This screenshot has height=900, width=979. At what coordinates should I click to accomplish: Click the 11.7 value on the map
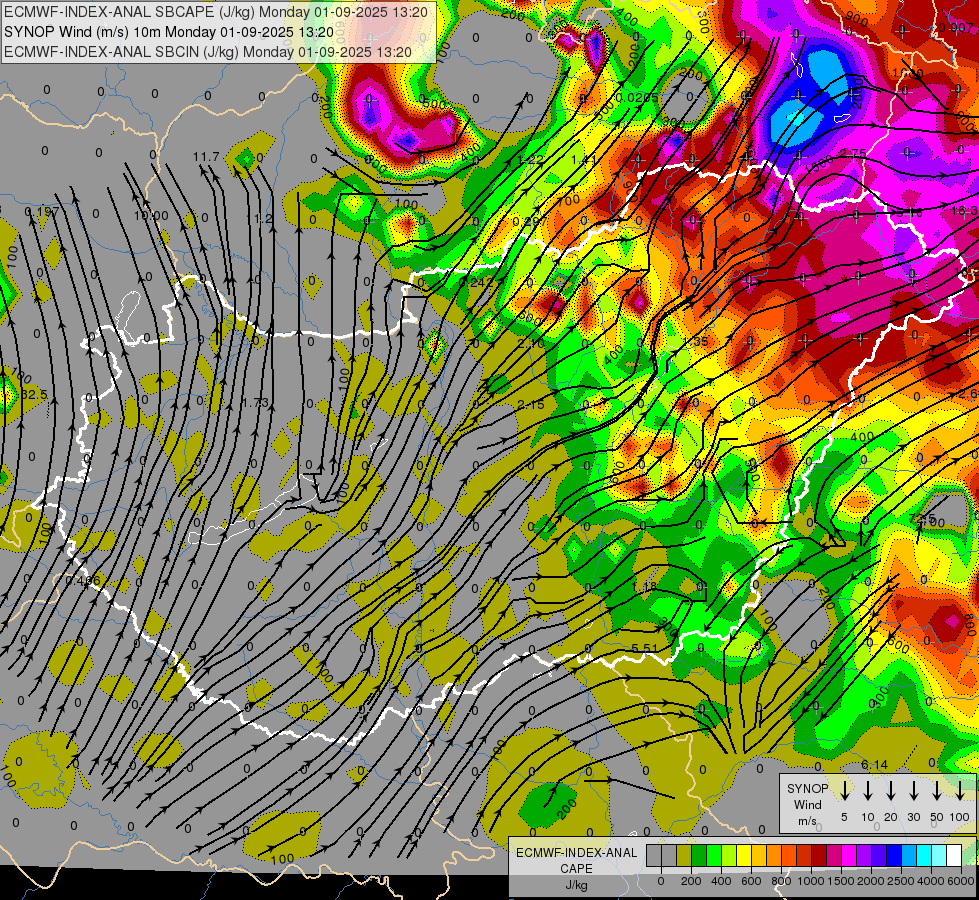(206, 156)
